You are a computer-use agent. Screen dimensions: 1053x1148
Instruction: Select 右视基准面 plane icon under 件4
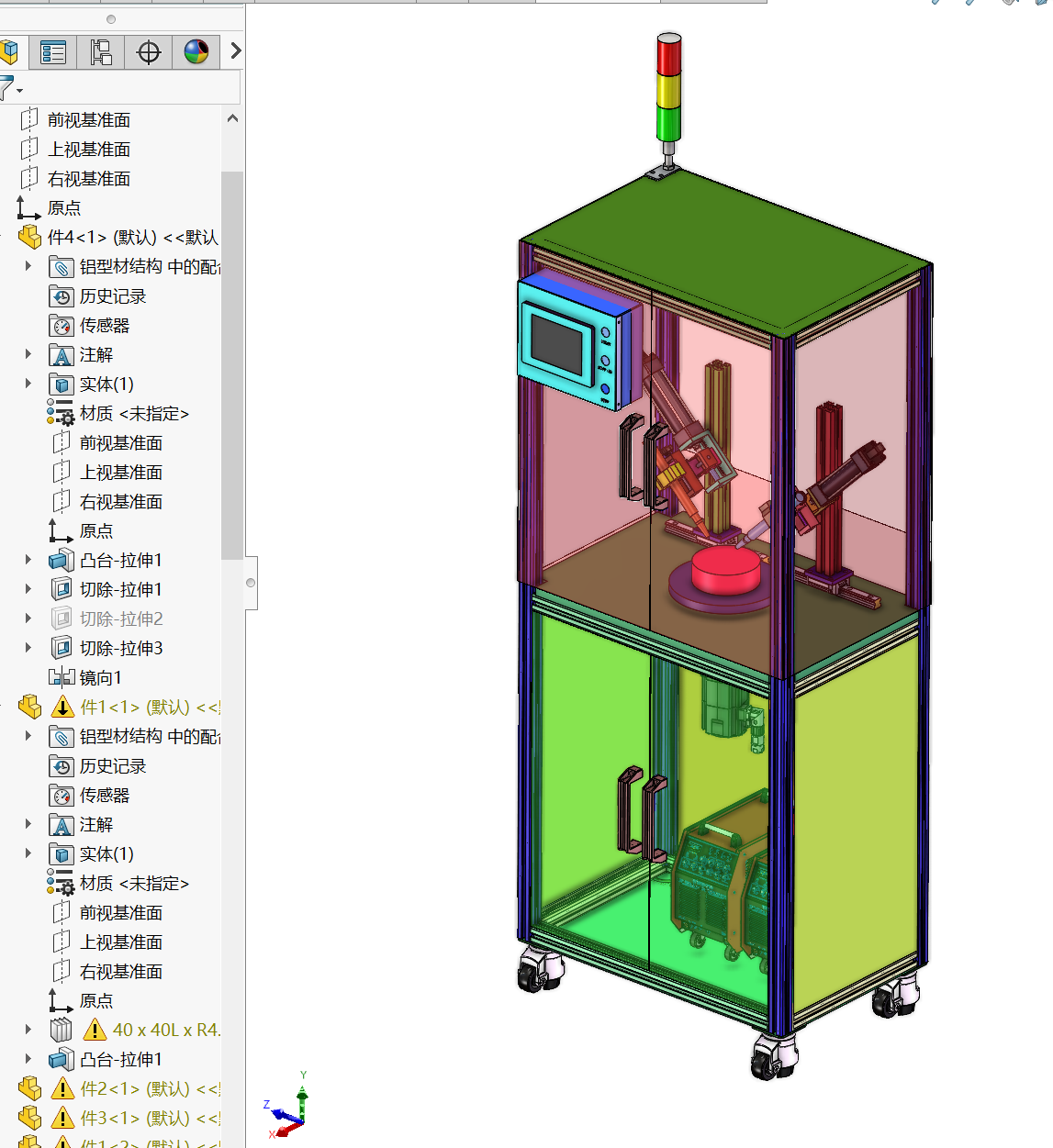coord(62,502)
